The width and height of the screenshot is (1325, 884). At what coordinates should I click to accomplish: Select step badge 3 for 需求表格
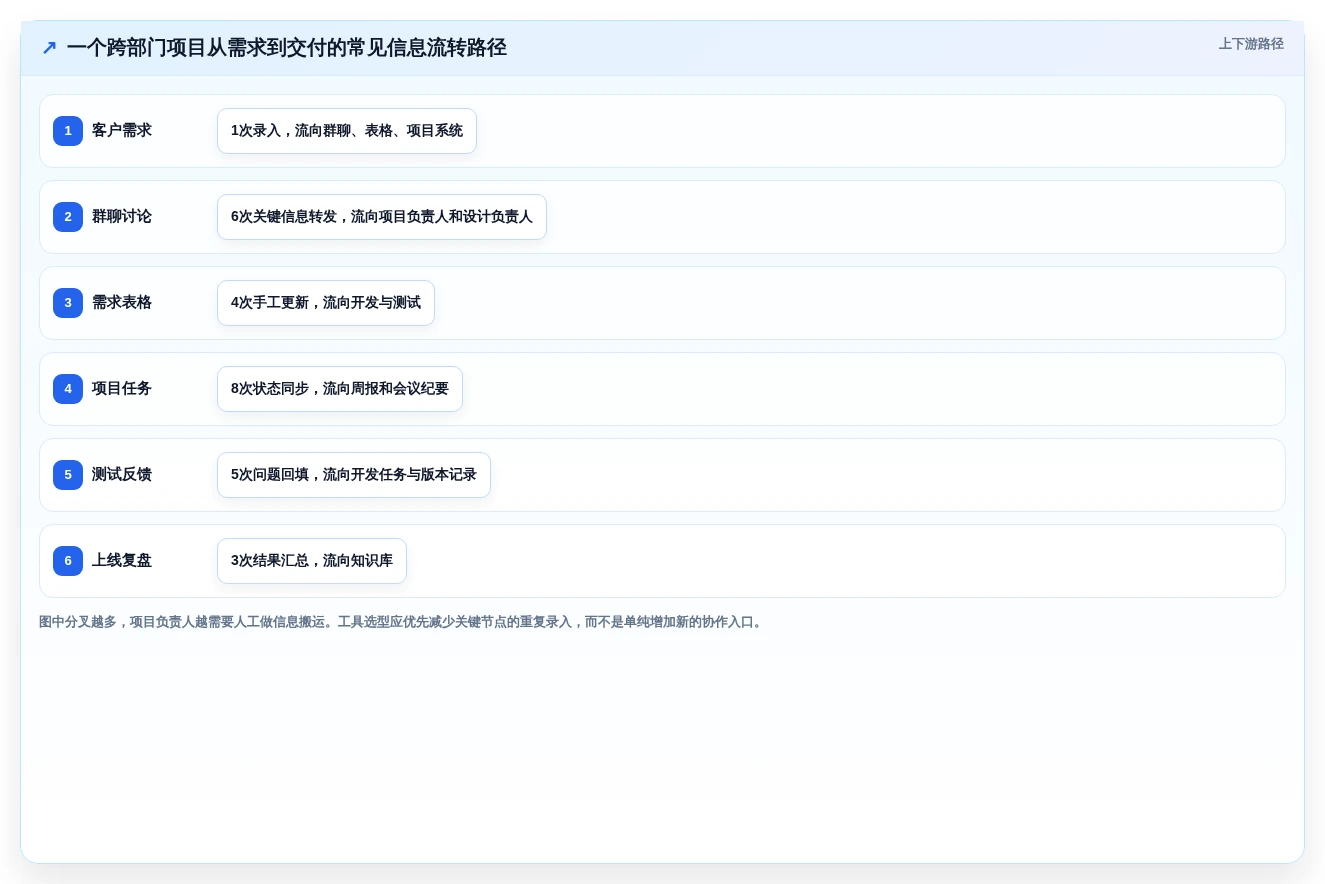[x=68, y=303]
